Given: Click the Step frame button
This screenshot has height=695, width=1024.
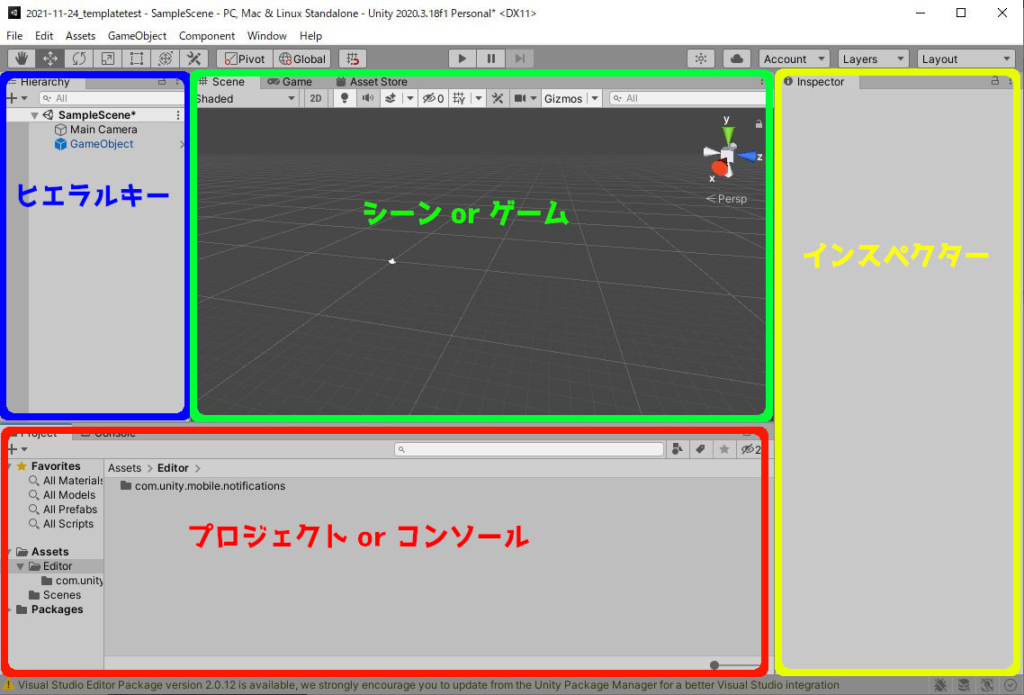Looking at the screenshot, I should (x=520, y=59).
